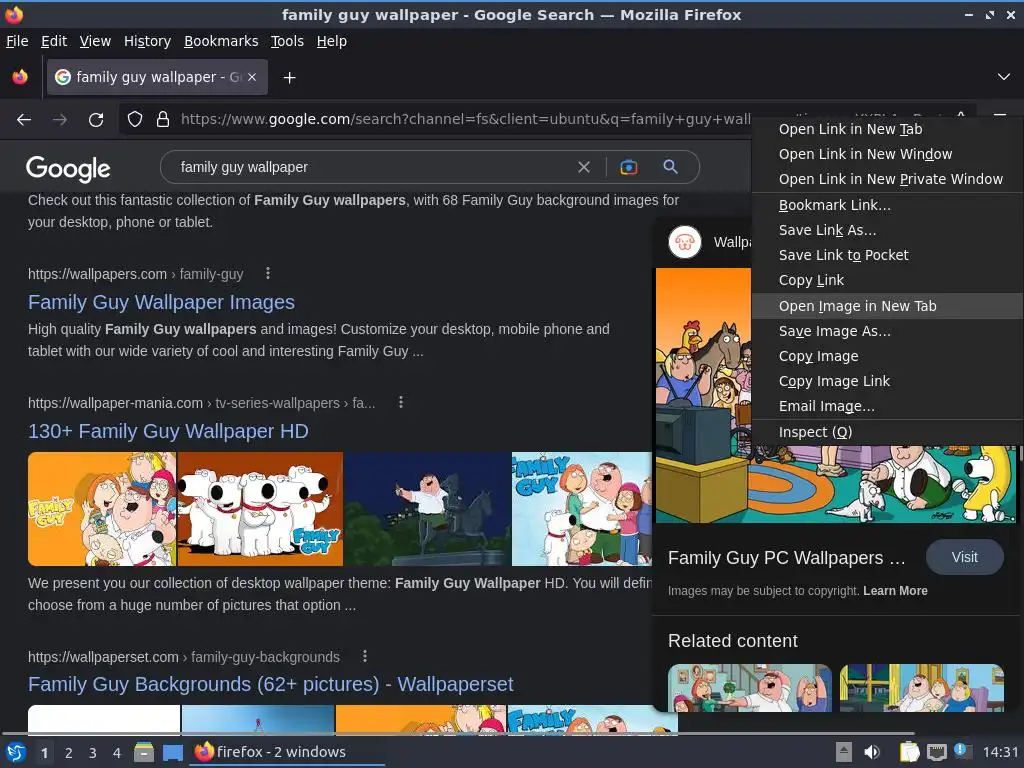1024x768 pixels.
Task: Click the removable media tray icon
Action: coord(844,752)
